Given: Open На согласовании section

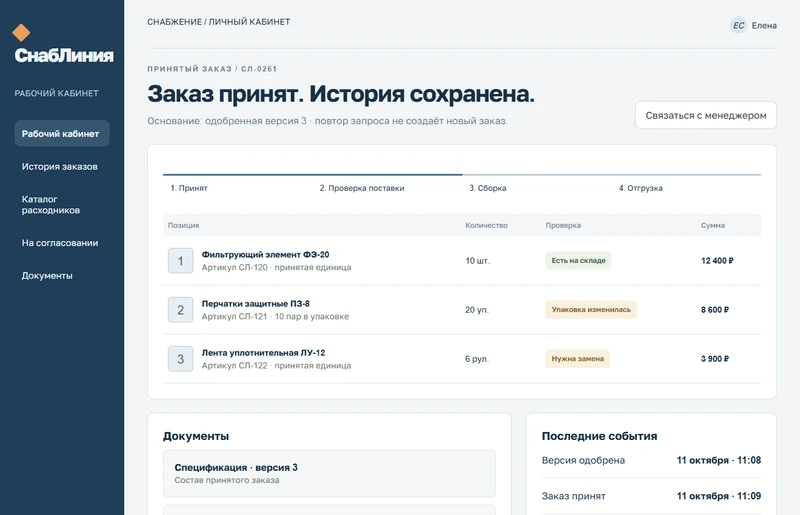Looking at the screenshot, I should pos(62,243).
